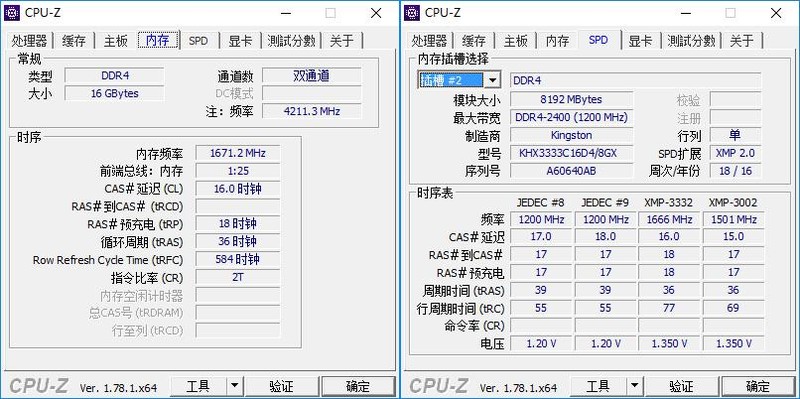Click the 4211.3 MHz frequency value
Image resolution: width=800 pixels, height=399 pixels.
312,111
